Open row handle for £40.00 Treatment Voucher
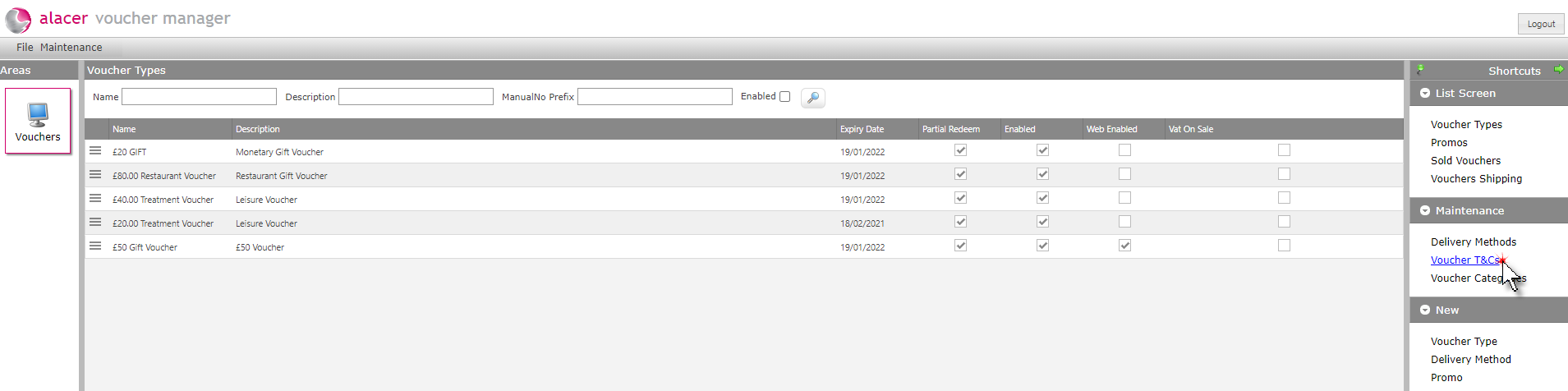1568x391 pixels. click(95, 199)
